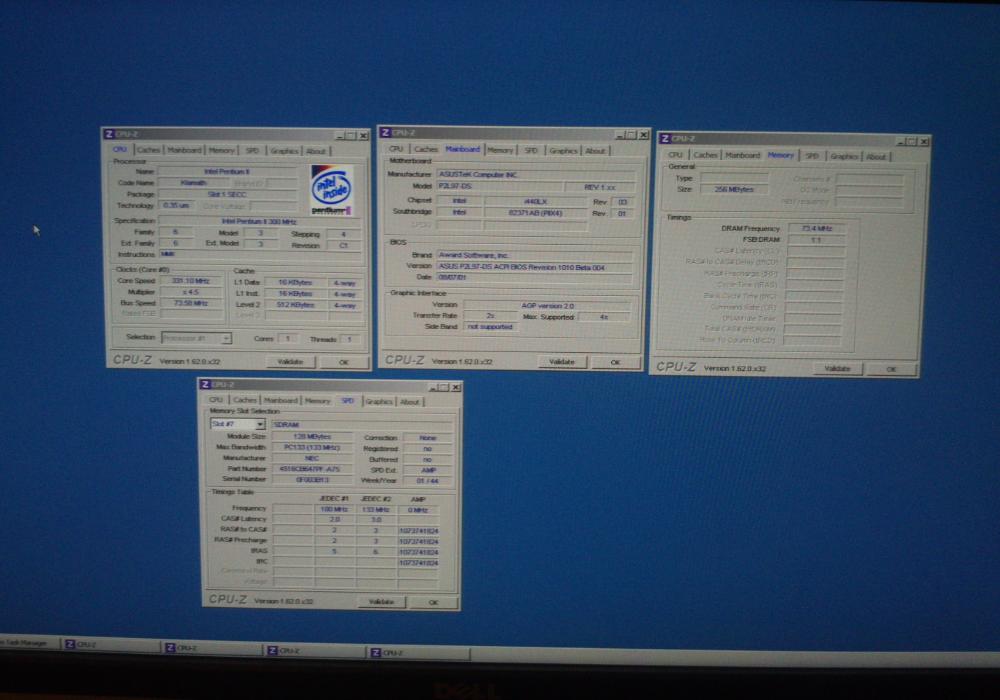Screen dimensions: 1000x700
Task: Open Graphics tab in the Memory window
Action: [x=844, y=156]
